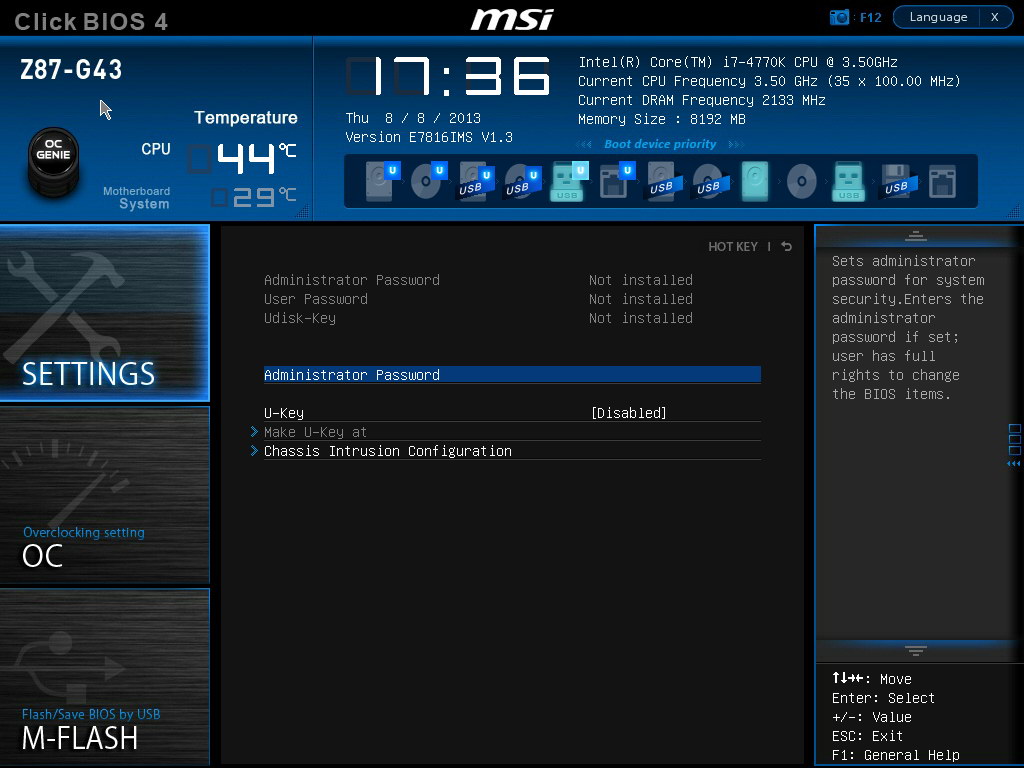Click the 'Current CPU Frequency 3.50 GHz' line
Screen dimensions: 1024x768
769,81
